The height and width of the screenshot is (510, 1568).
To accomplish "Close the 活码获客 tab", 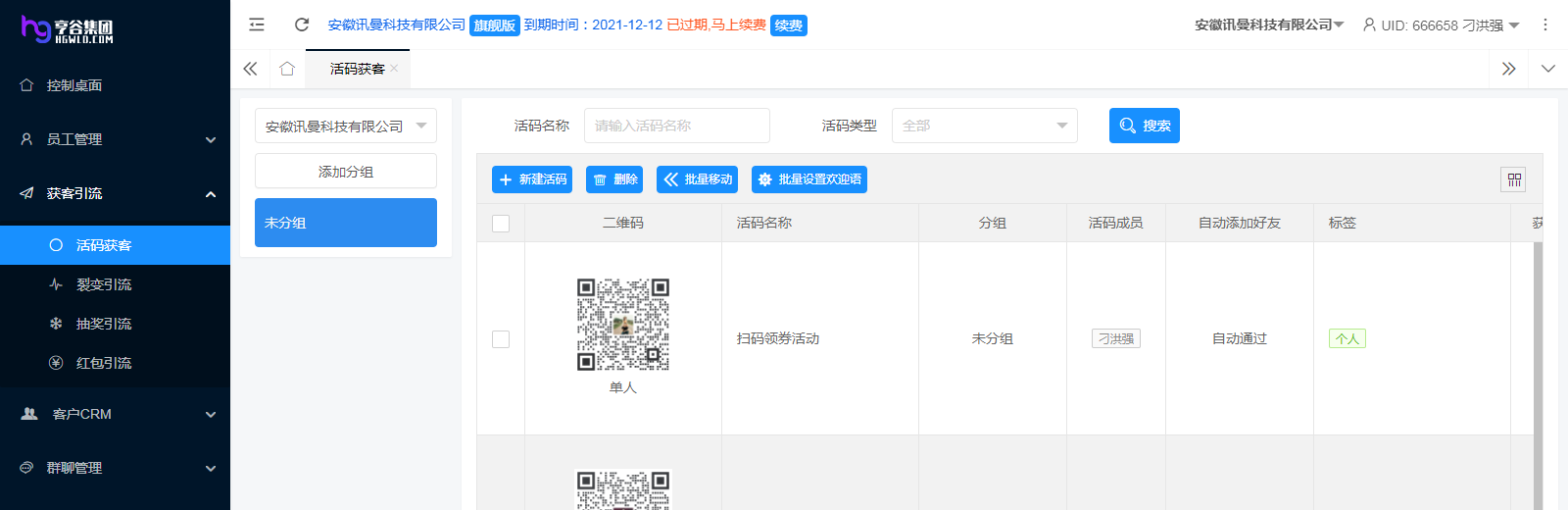I will [x=394, y=68].
